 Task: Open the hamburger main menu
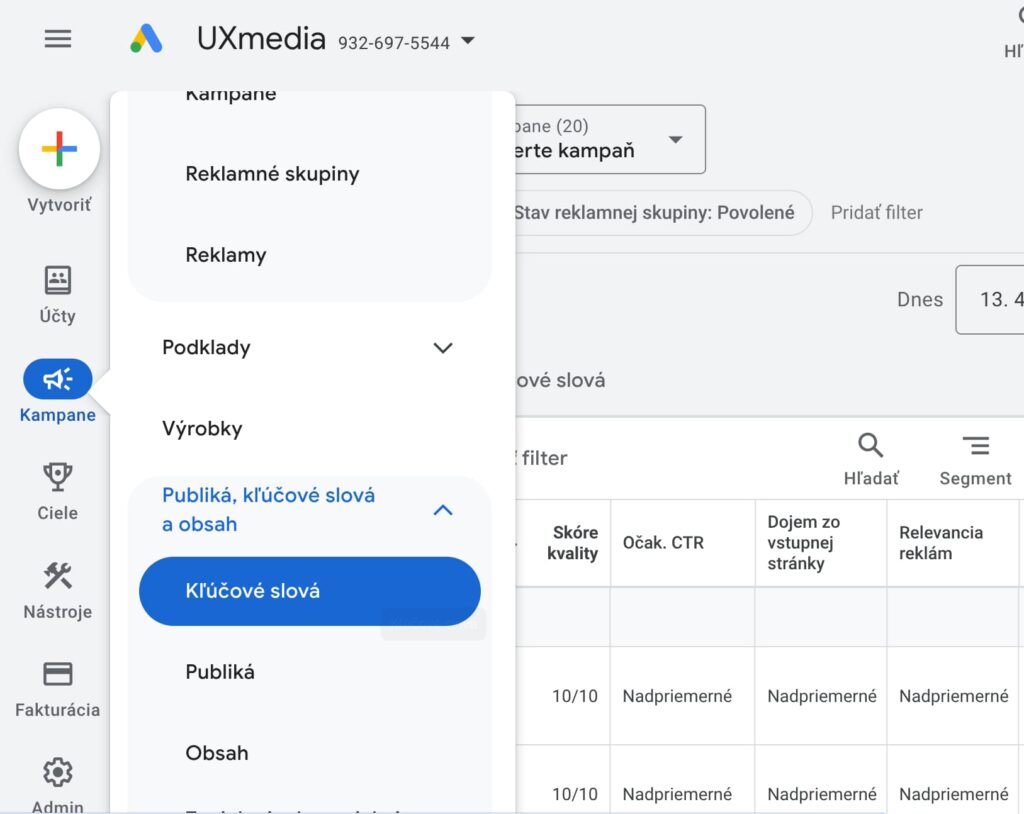click(x=57, y=39)
